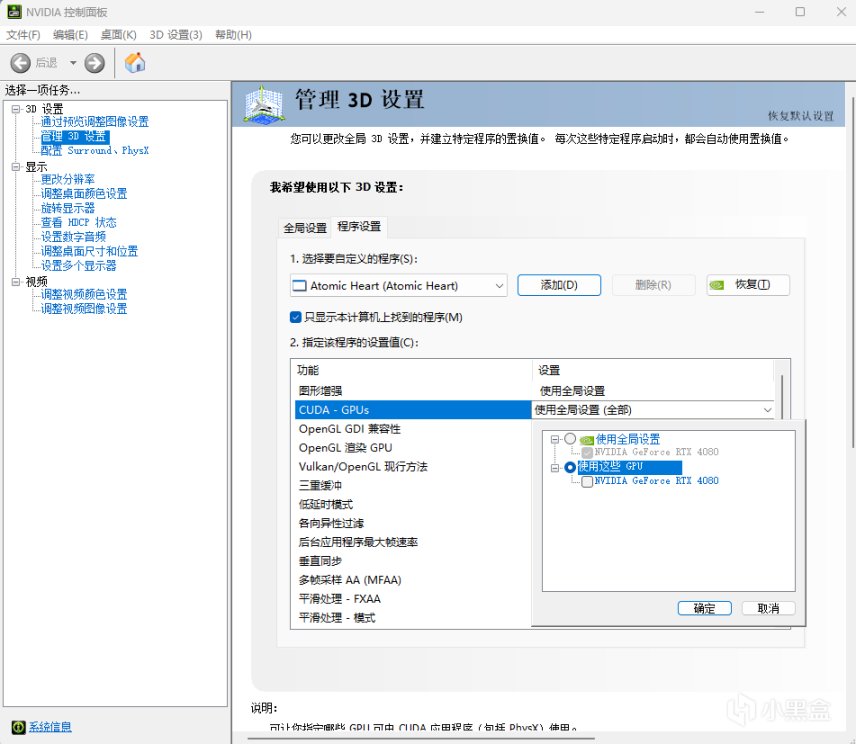Open 更改分辨率 task
The image size is (856, 744).
tap(68, 179)
